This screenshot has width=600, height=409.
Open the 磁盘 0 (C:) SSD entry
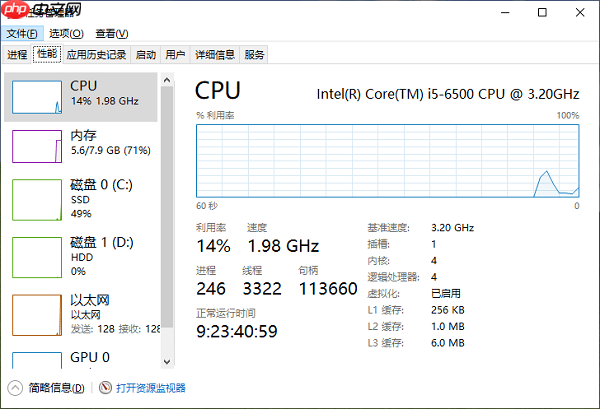point(81,199)
